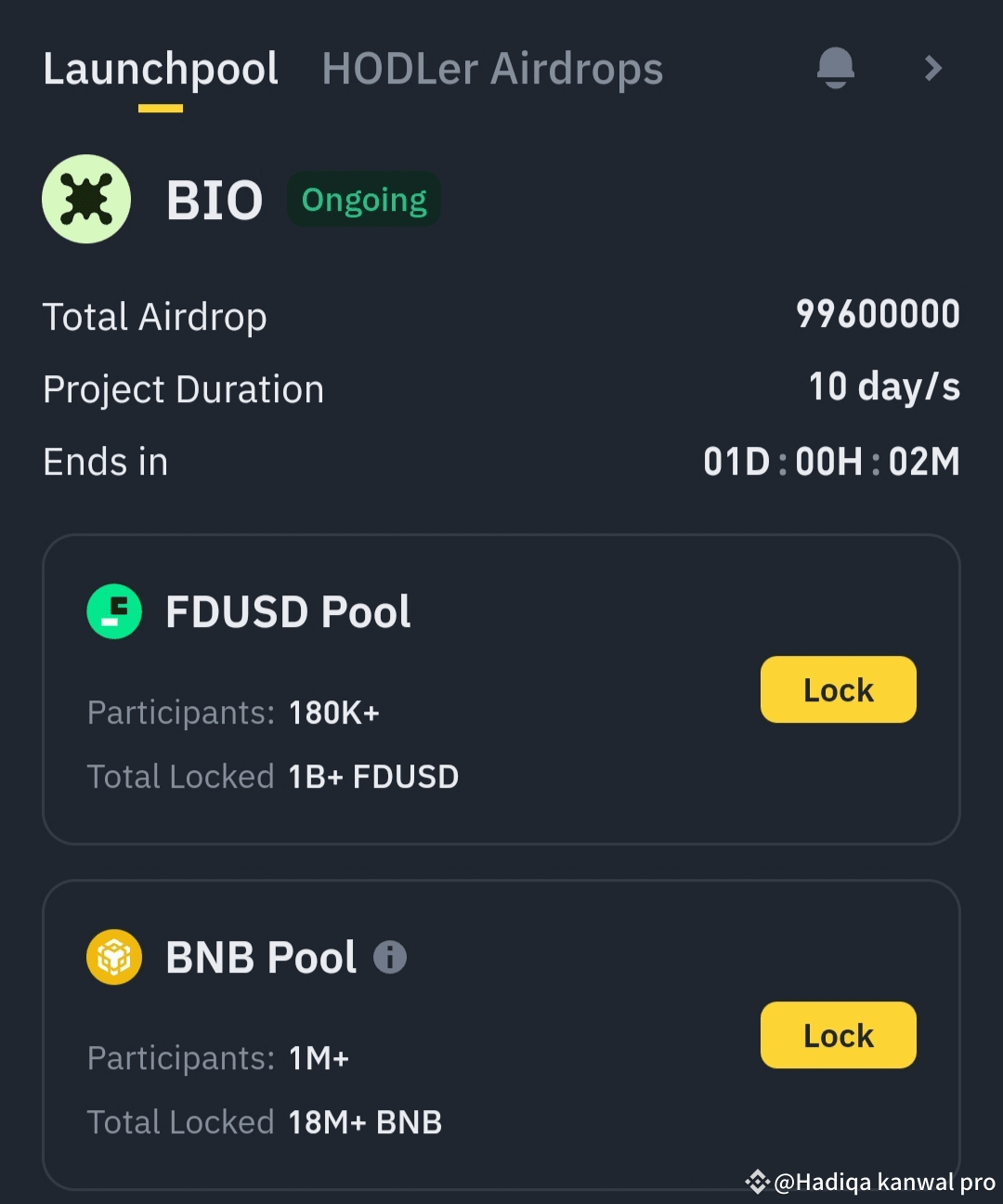
Task: Tap the BNB pool coin icon
Action: (114, 957)
